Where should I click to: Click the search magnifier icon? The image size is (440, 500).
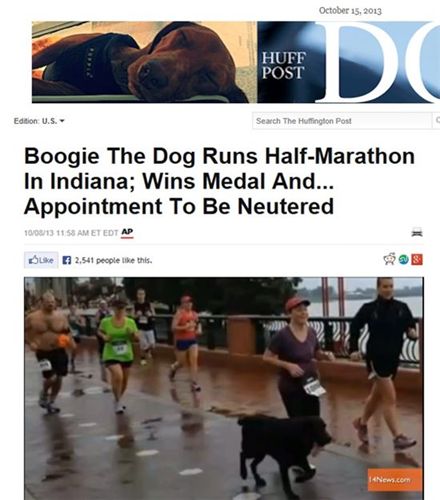click(437, 120)
